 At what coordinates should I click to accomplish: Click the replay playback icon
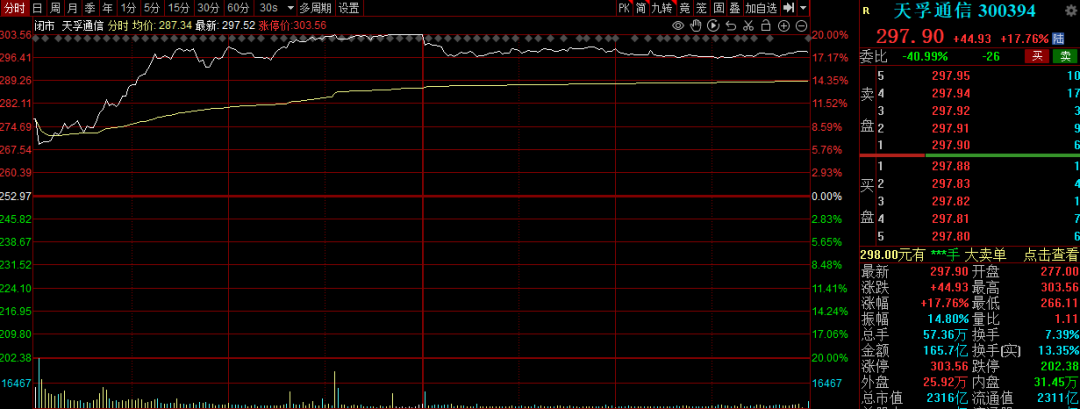(x=713, y=25)
